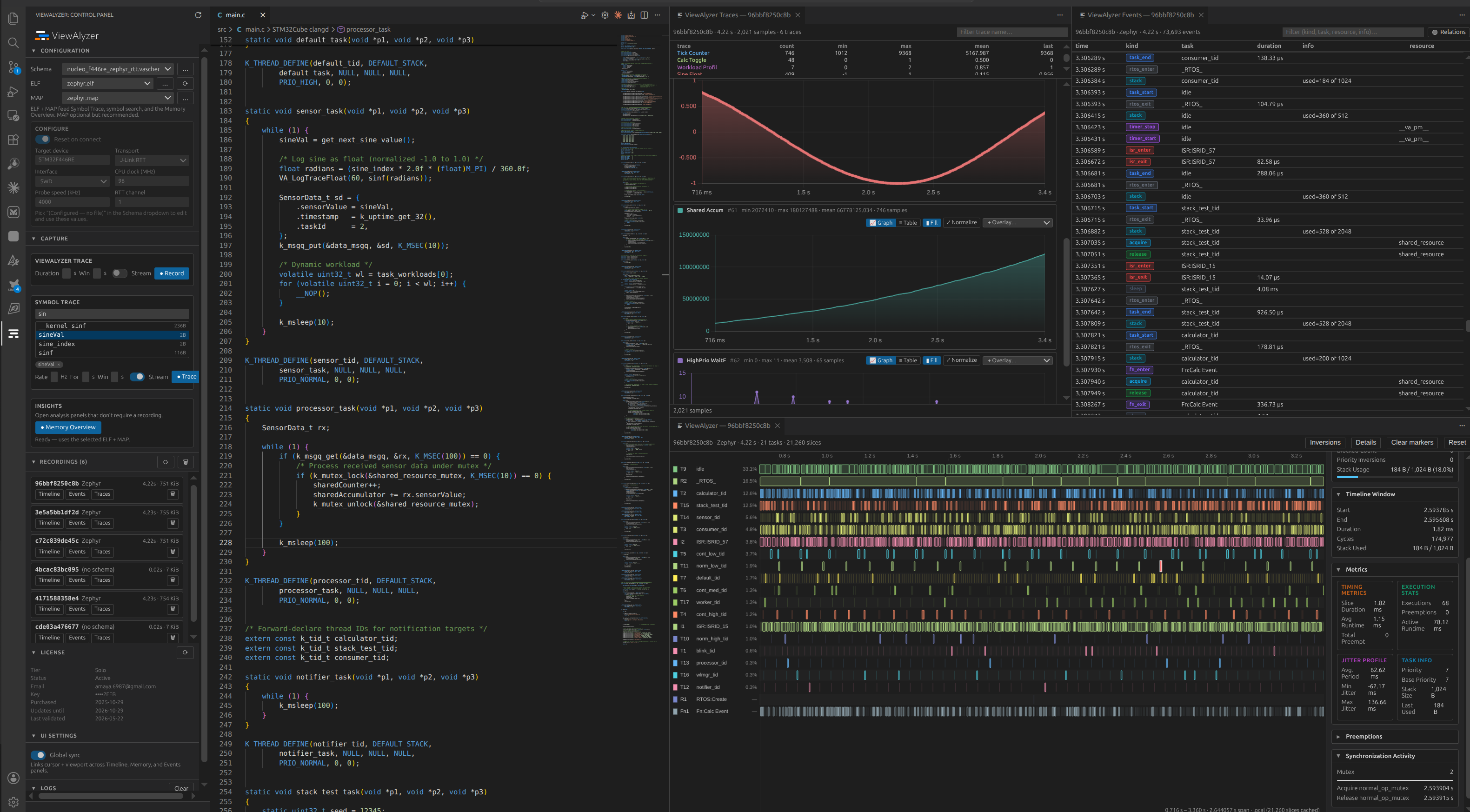1470x812 pixels.
Task: Expand the Preemptions section
Action: 1394,737
